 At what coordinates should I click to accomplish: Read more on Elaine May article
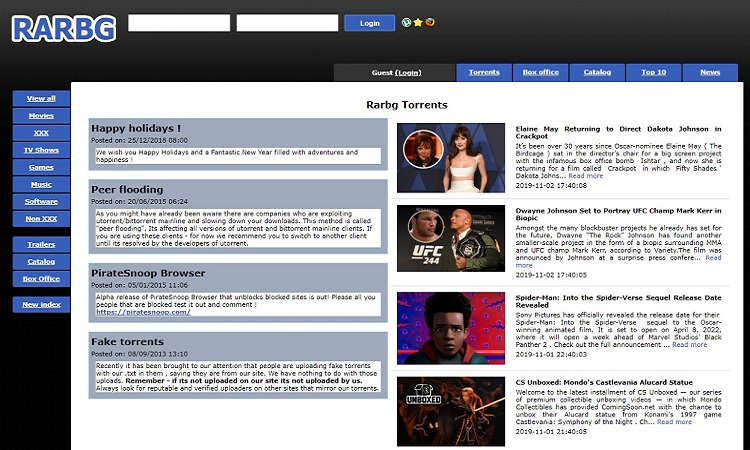586,176
